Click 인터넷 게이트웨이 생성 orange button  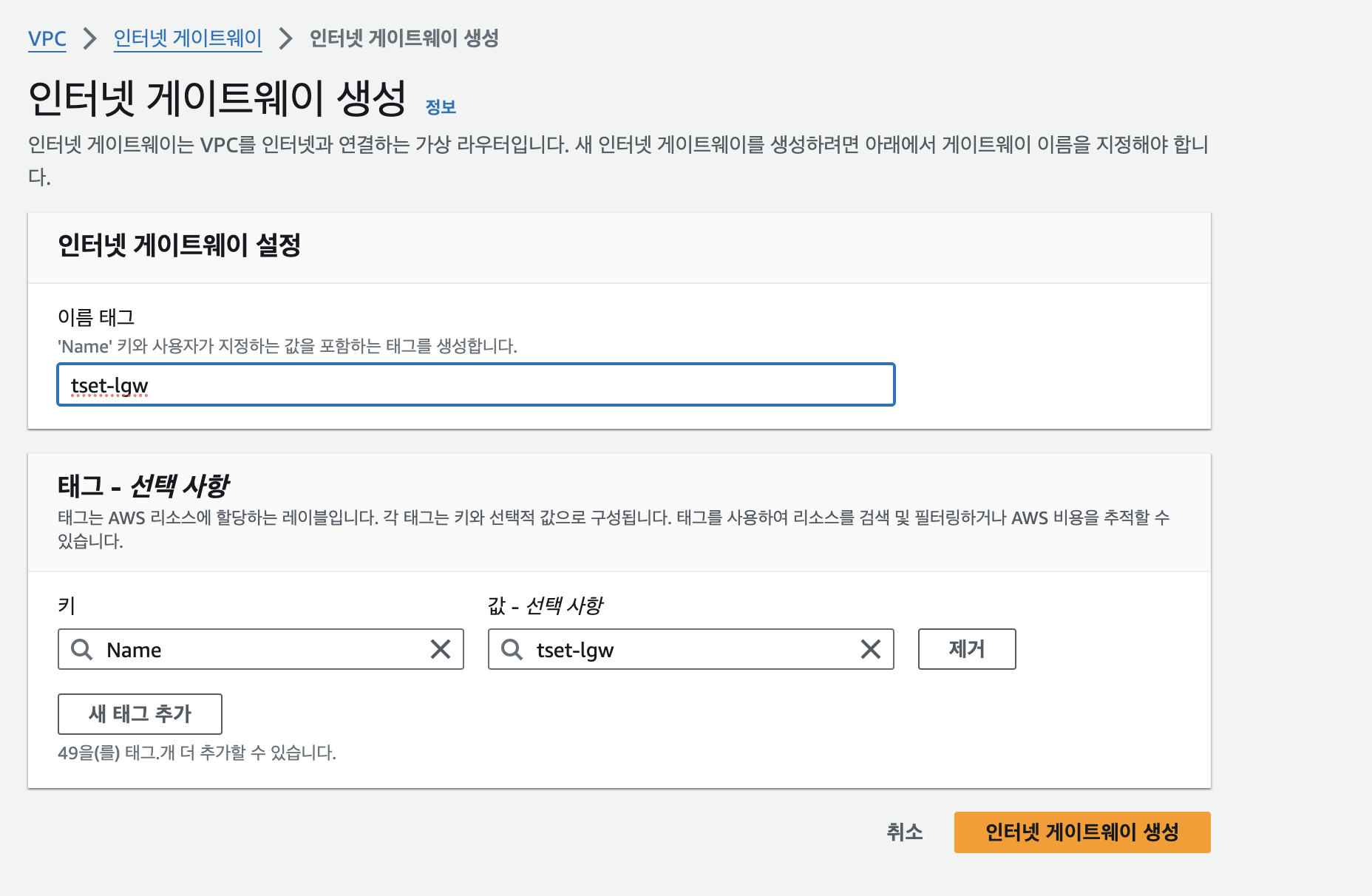click(1082, 832)
